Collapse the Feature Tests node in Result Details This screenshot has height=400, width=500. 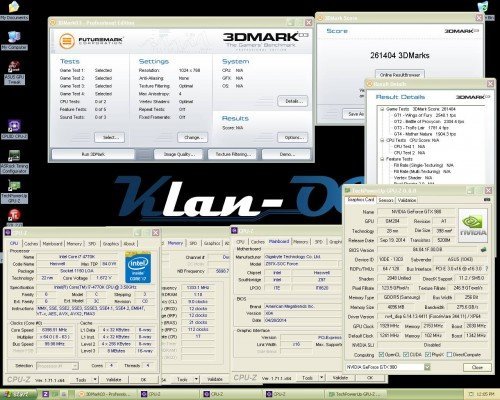tap(382, 159)
